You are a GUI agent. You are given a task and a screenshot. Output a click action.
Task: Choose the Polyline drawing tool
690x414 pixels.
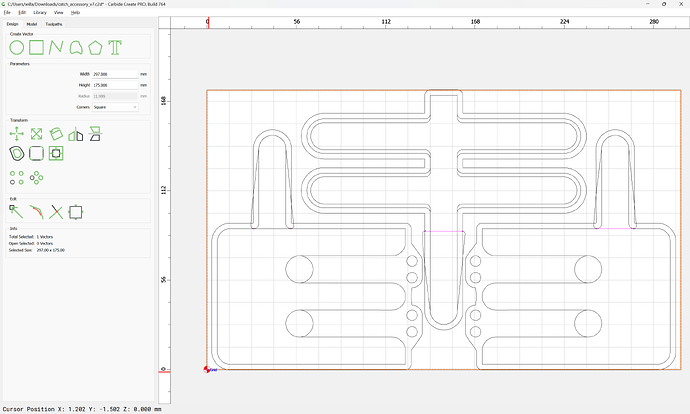(x=56, y=48)
